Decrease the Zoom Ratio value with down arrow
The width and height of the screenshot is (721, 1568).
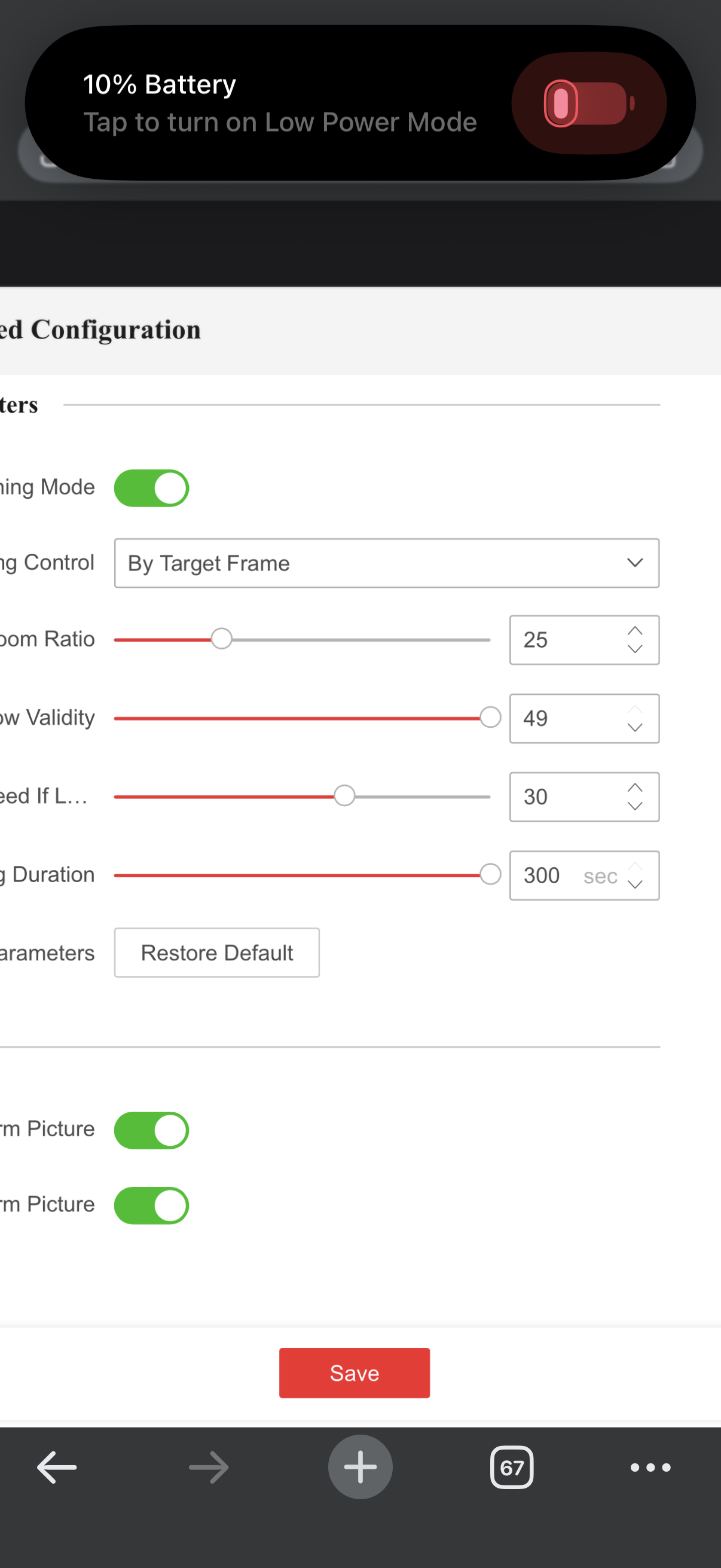tap(634, 649)
